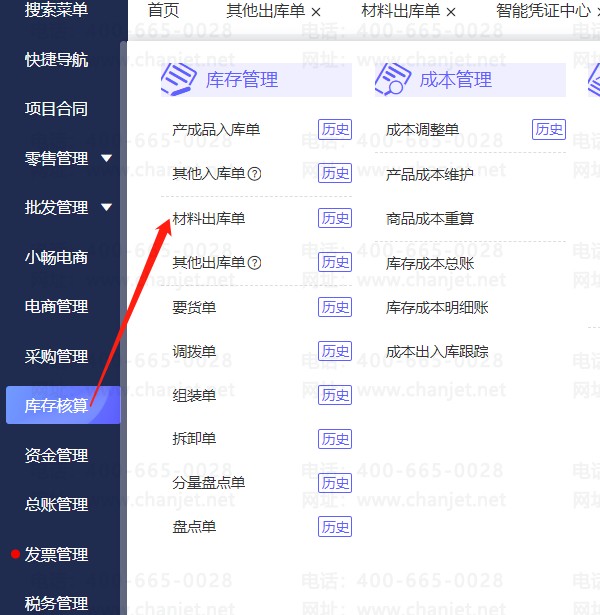Open the 库存成本总账 link
Screen dimensions: 600x615
pos(430,264)
